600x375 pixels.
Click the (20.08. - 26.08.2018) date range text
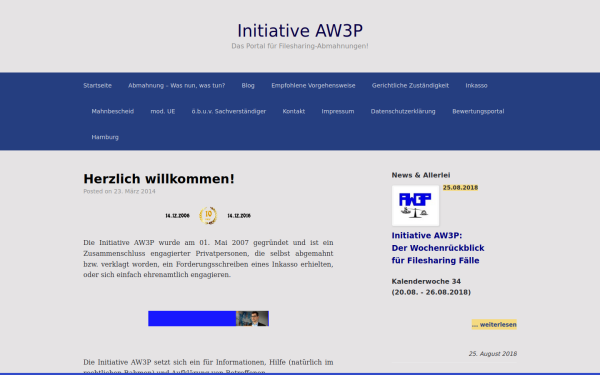pyautogui.click(x=431, y=292)
